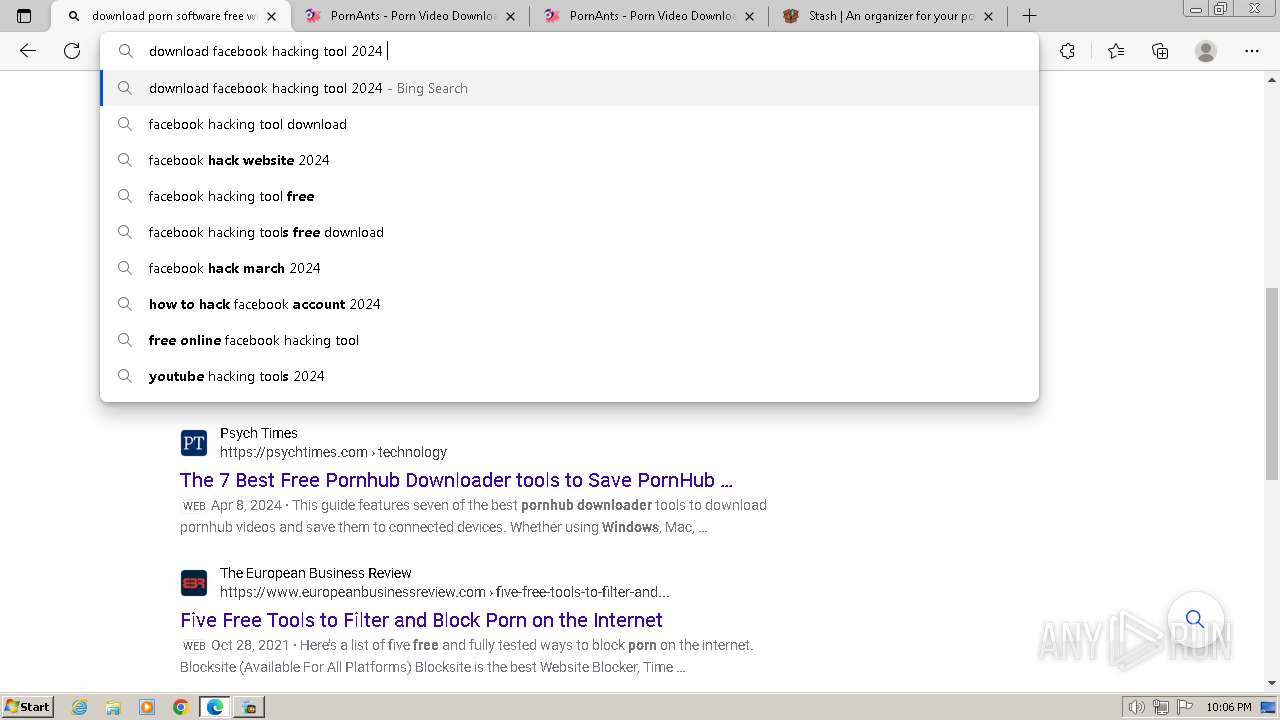The height and width of the screenshot is (720, 1280).
Task: Close the second PornAnts tab
Action: click(511, 16)
